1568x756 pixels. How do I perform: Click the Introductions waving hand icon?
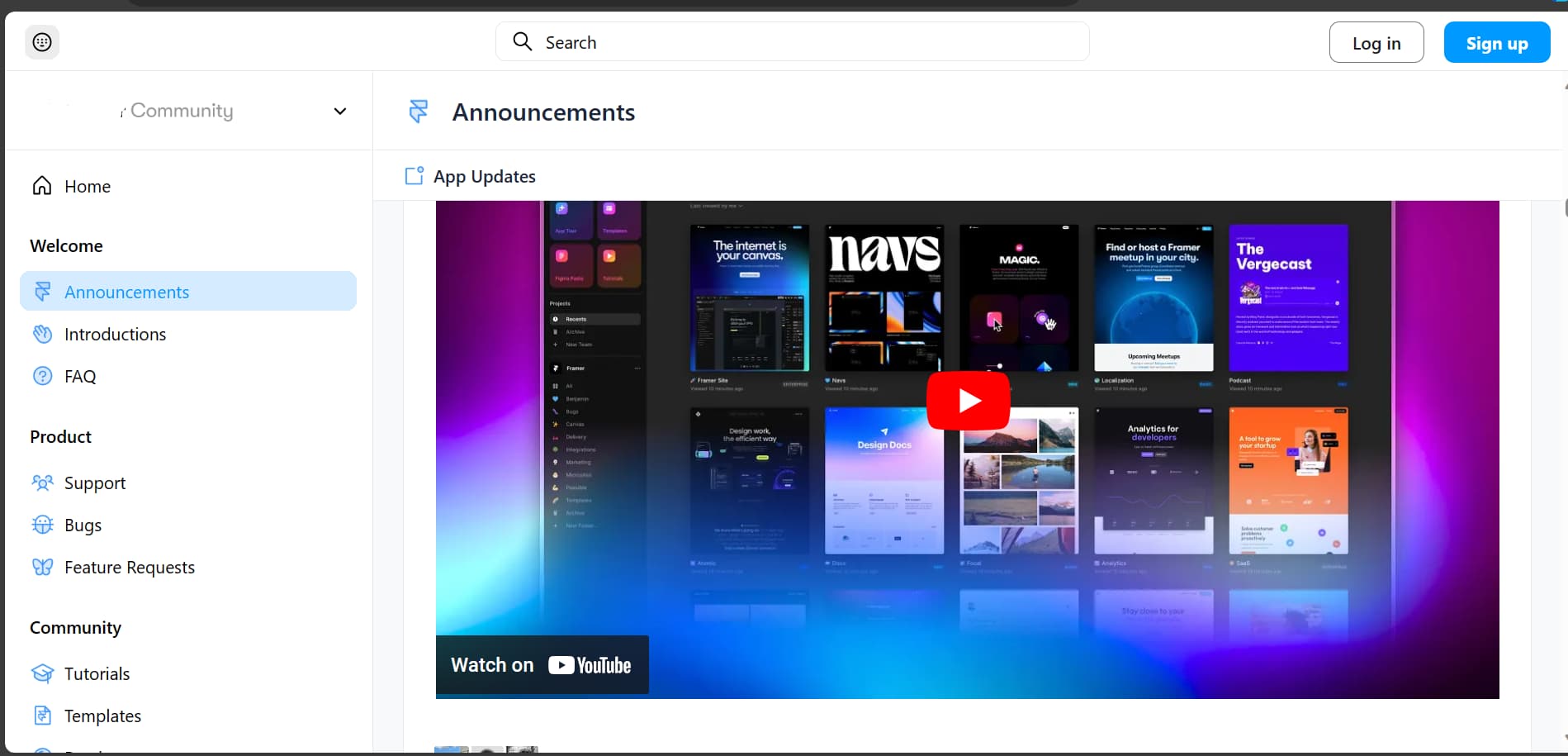coord(42,334)
